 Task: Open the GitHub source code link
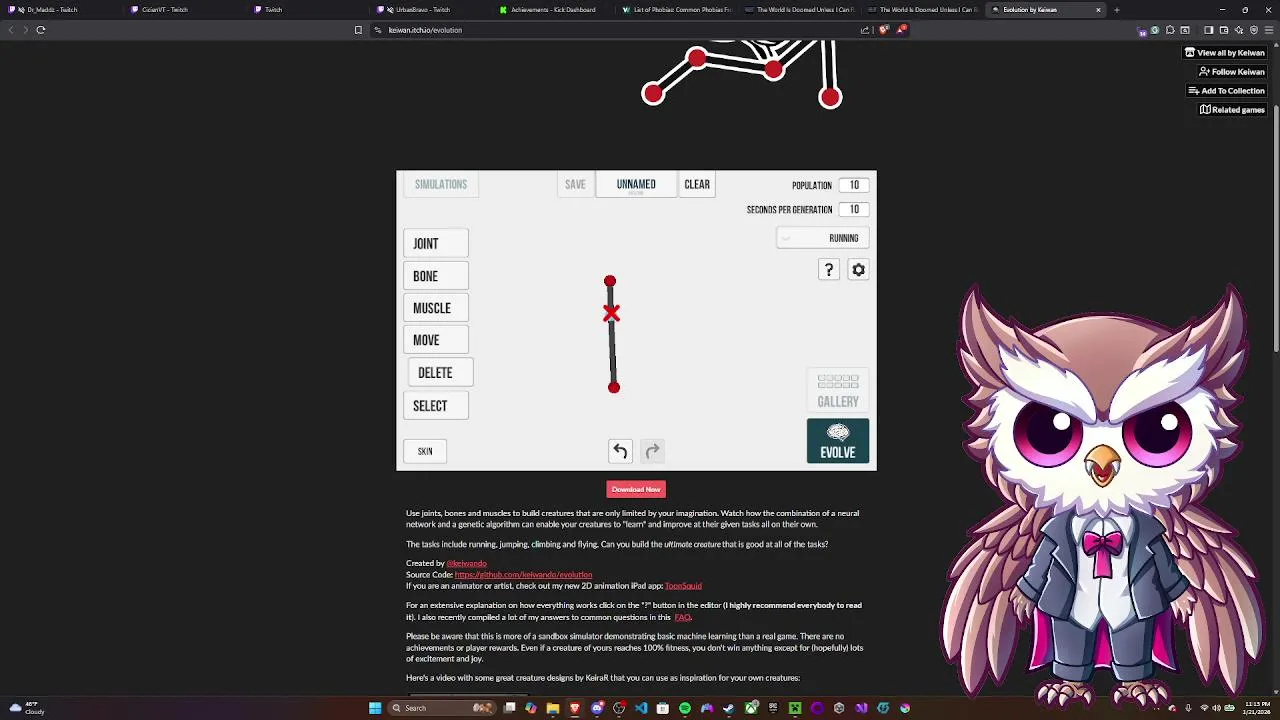tap(523, 575)
